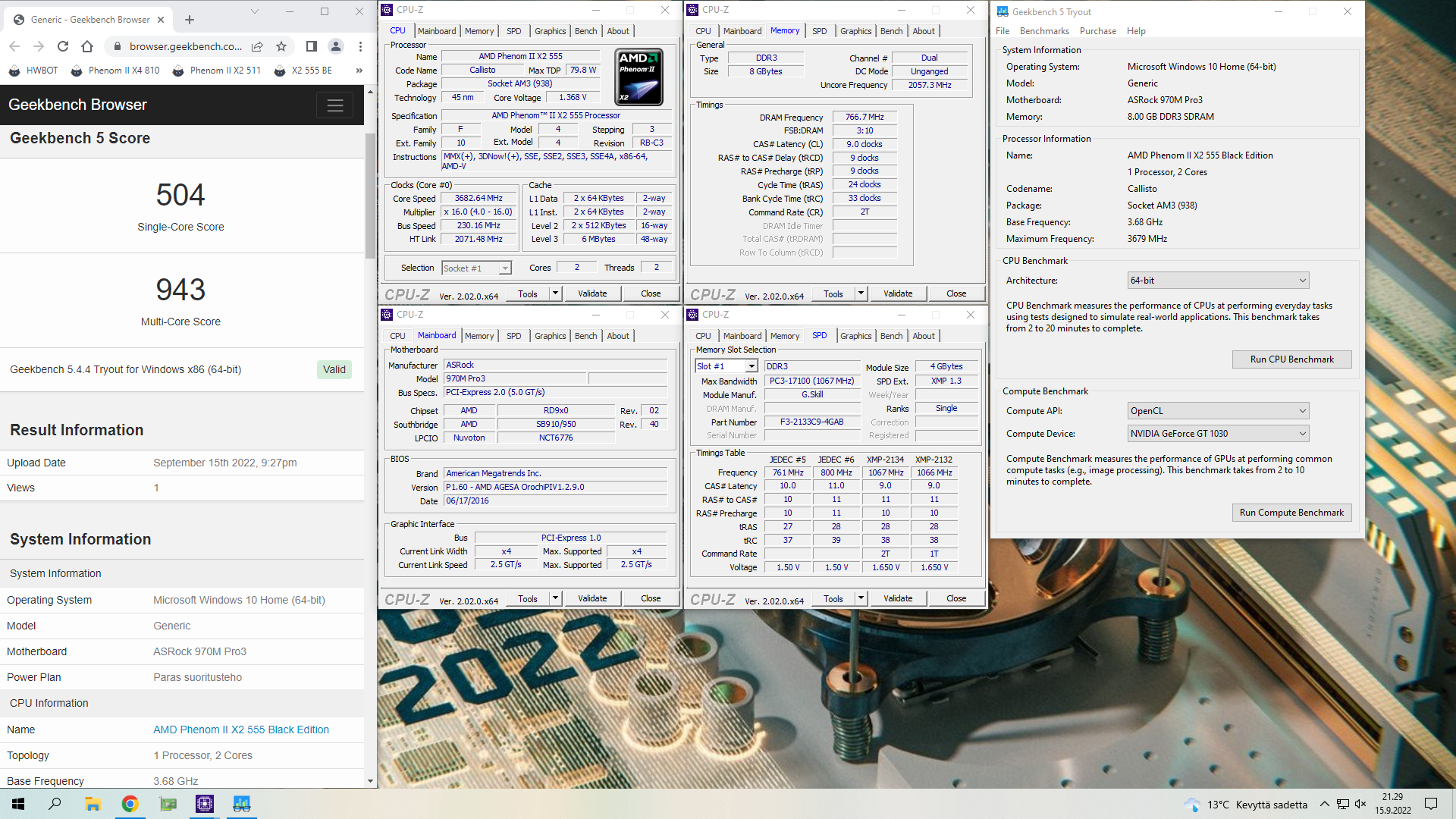Open the tab search dropdown in Chrome
The width and height of the screenshot is (1456, 819).
[x=255, y=11]
